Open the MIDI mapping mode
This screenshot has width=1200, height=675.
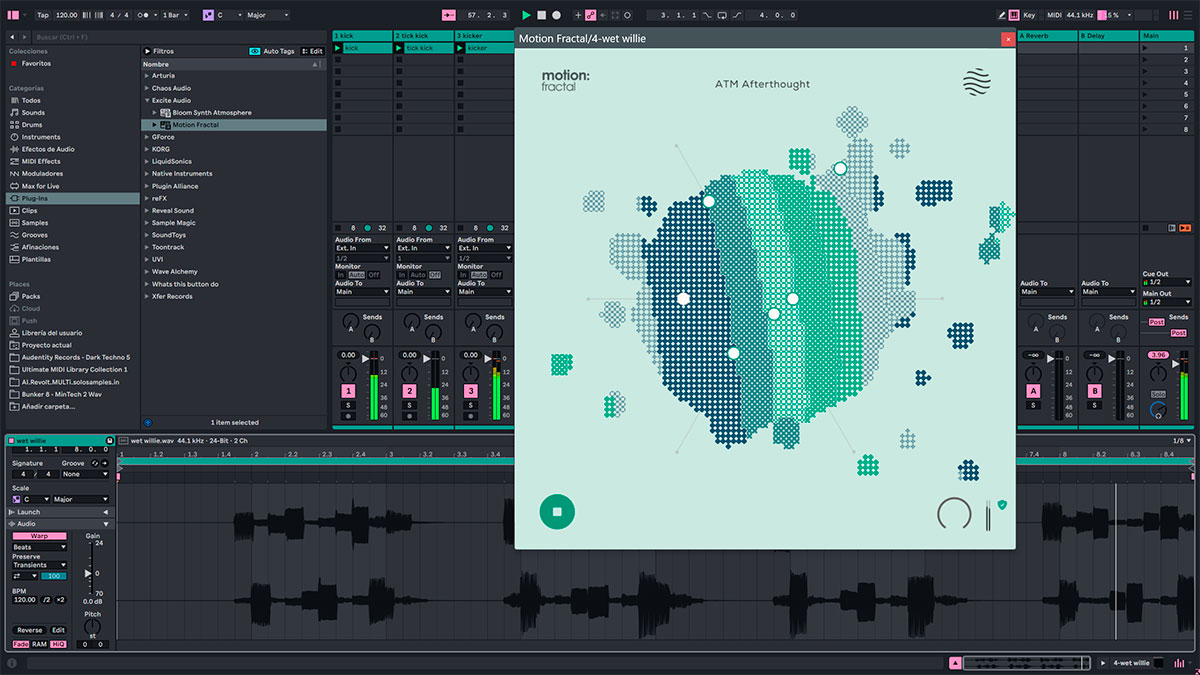pos(1054,15)
